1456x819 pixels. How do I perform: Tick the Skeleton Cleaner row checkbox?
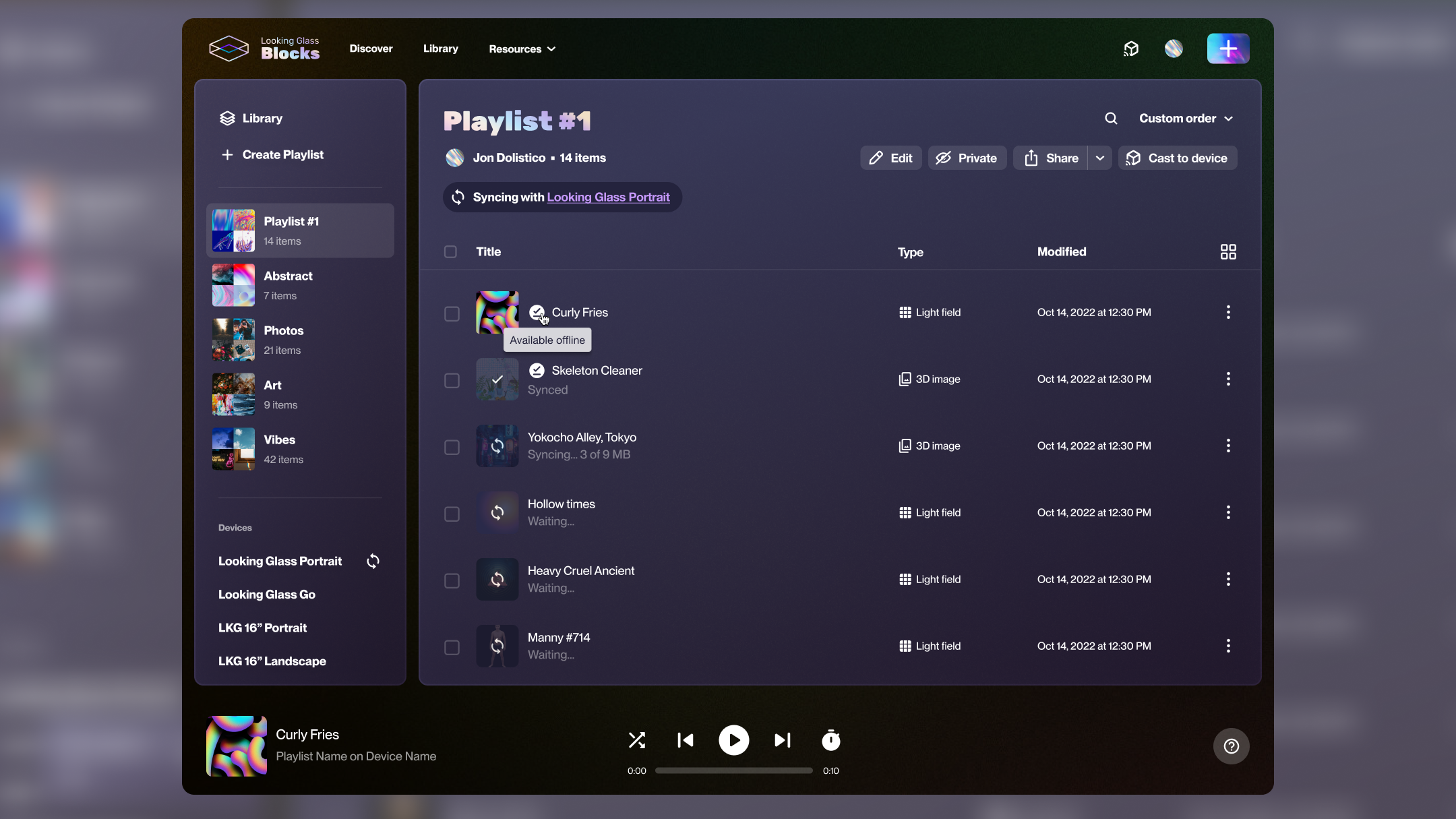point(452,381)
